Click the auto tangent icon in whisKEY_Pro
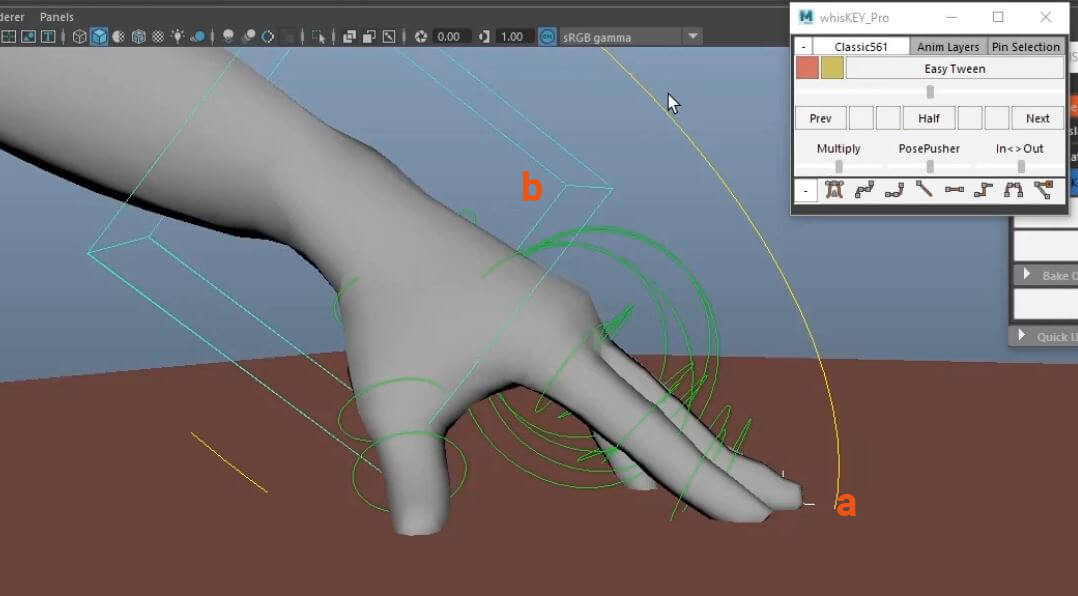 pyautogui.click(x=834, y=190)
